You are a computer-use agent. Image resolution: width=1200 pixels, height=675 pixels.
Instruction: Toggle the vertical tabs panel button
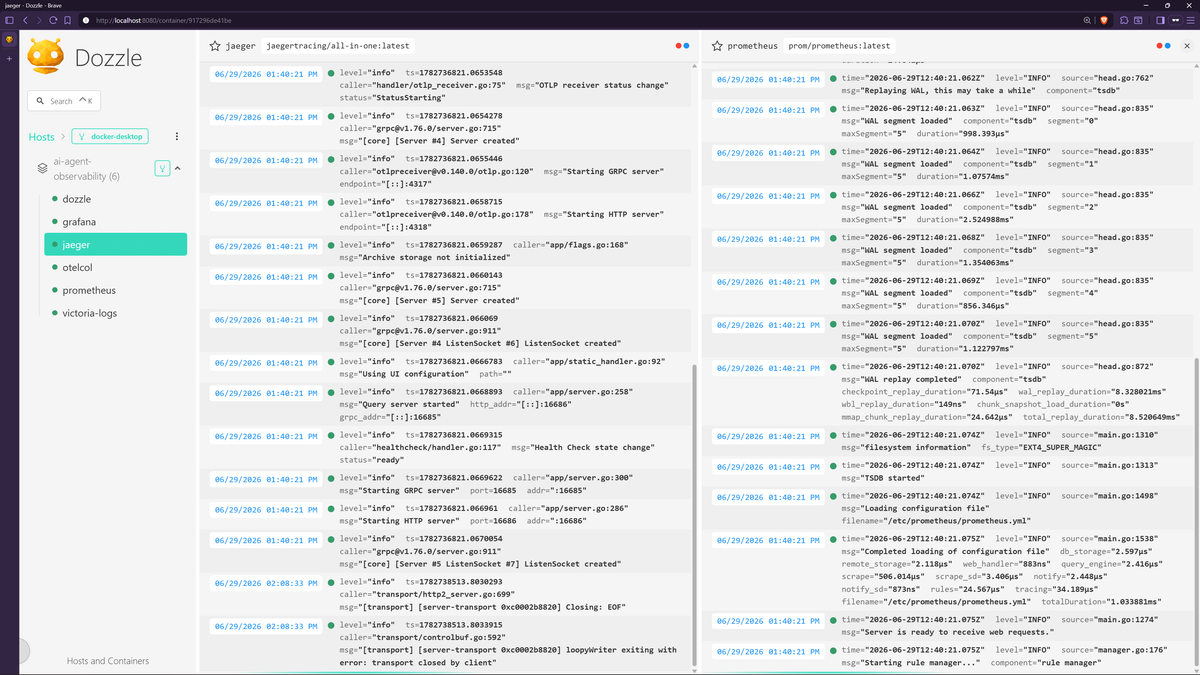click(10, 20)
